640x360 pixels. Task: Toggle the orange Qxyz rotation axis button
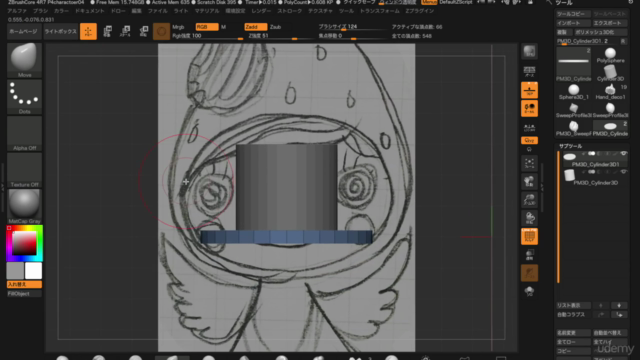(529, 140)
